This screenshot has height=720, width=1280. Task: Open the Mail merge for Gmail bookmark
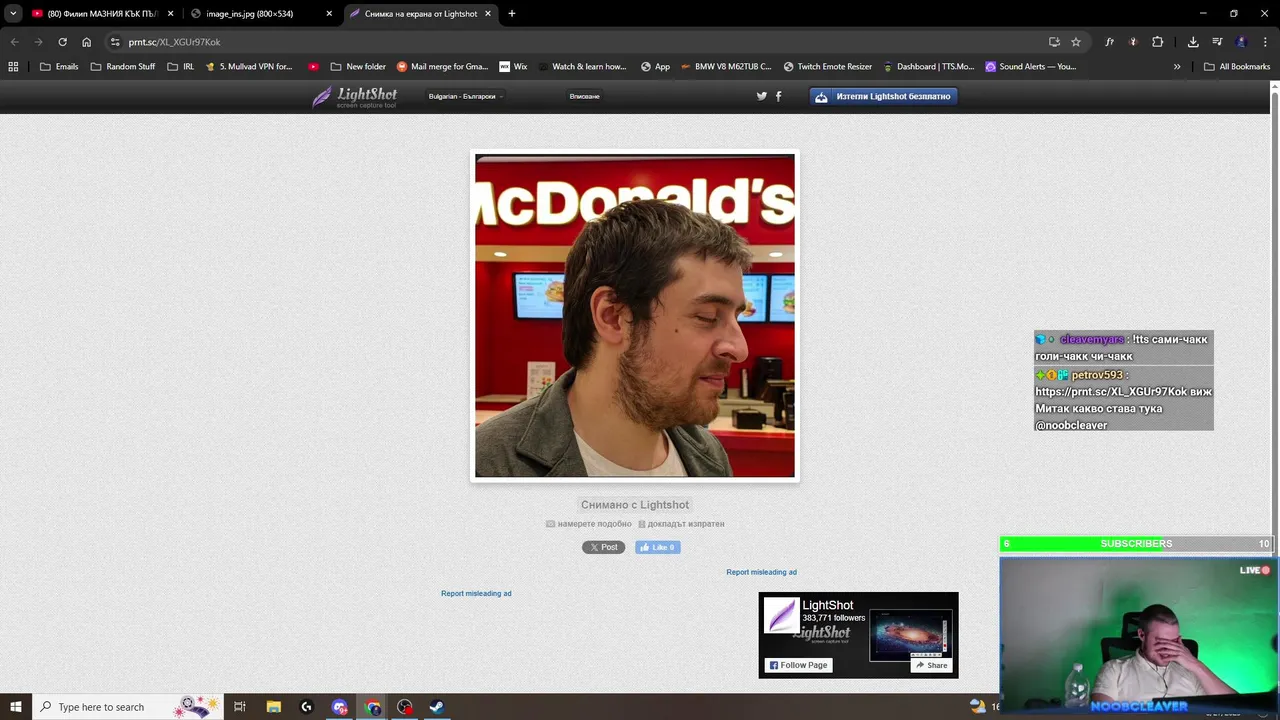click(x=442, y=67)
